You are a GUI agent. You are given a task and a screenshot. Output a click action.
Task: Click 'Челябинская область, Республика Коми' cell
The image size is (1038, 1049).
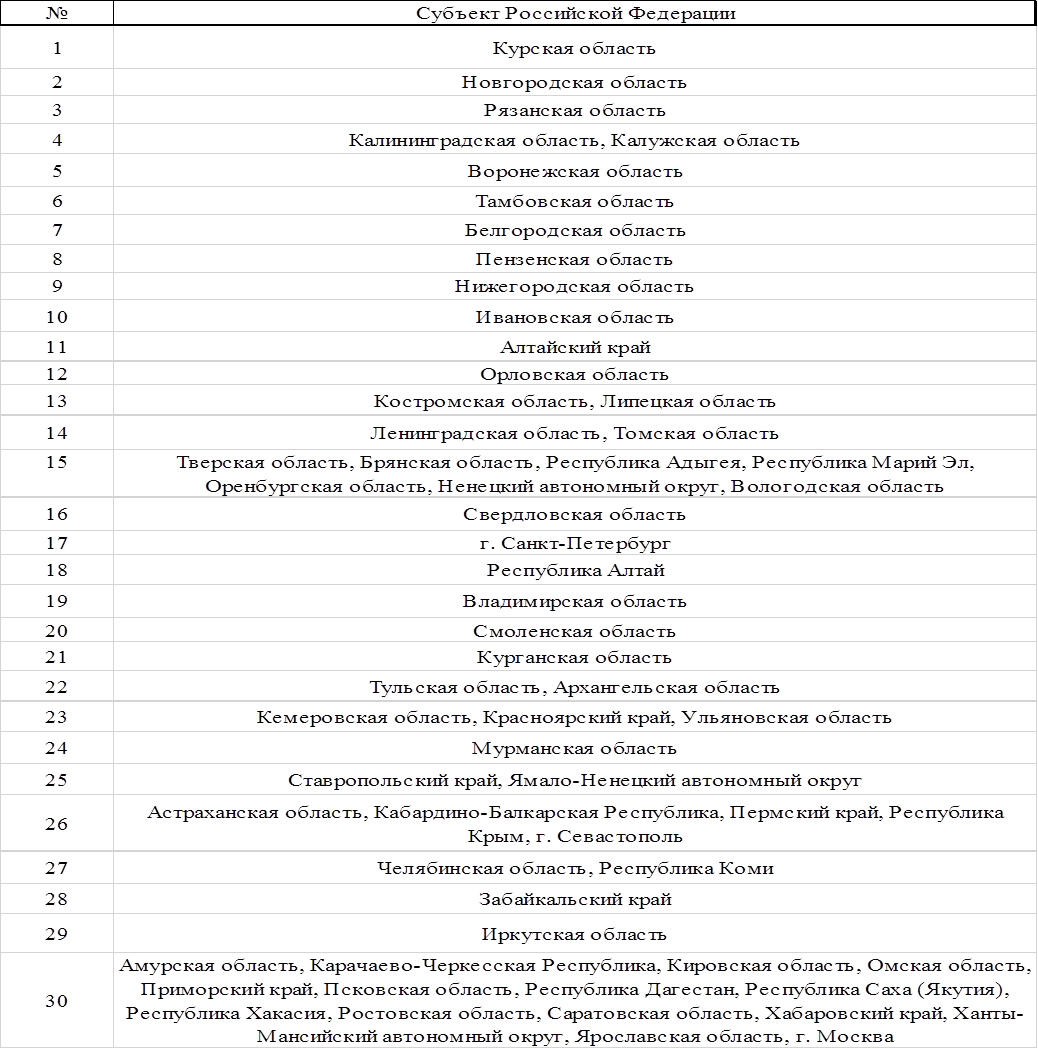pyautogui.click(x=575, y=868)
